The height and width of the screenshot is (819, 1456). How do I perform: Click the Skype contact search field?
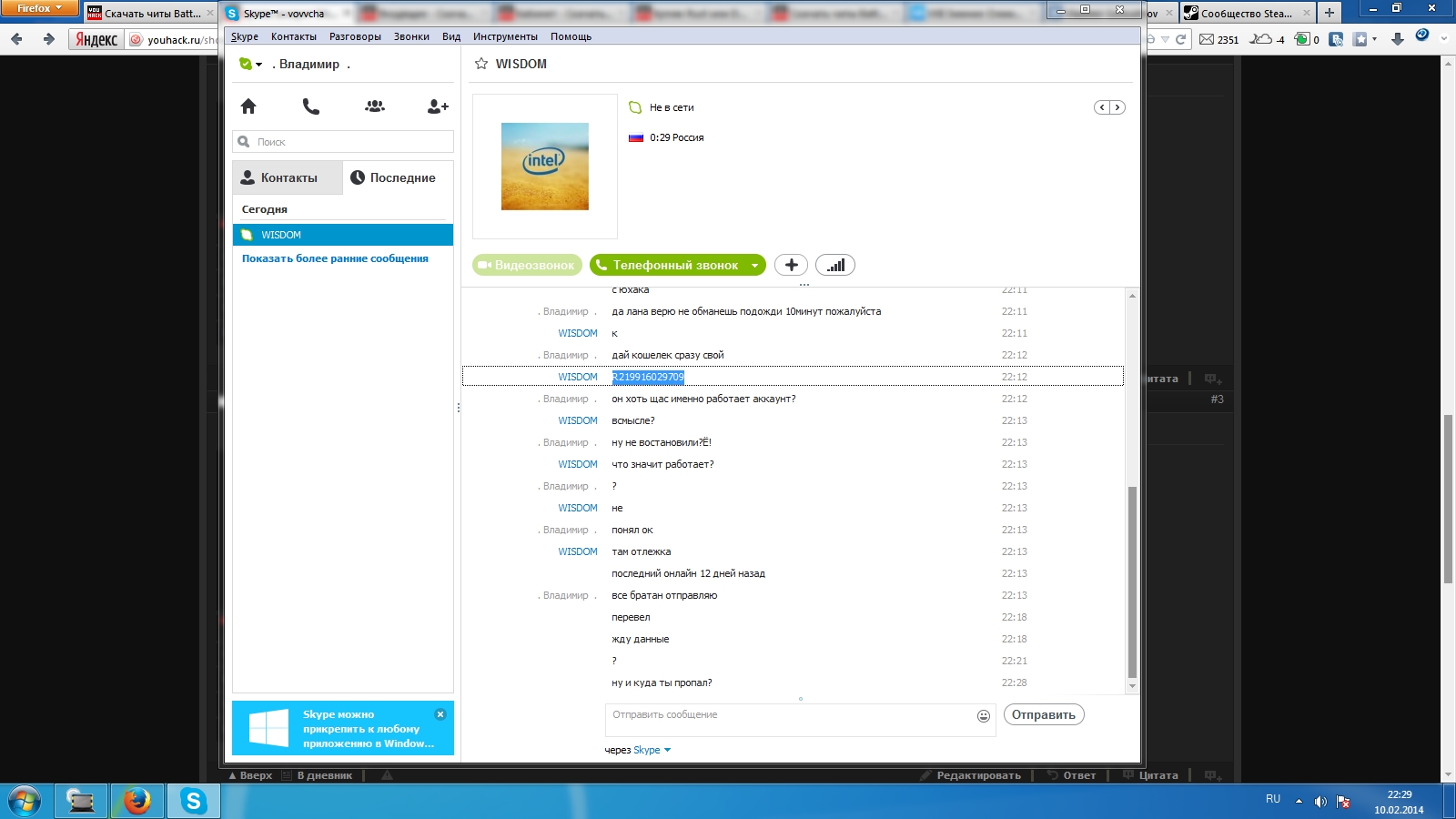(343, 142)
